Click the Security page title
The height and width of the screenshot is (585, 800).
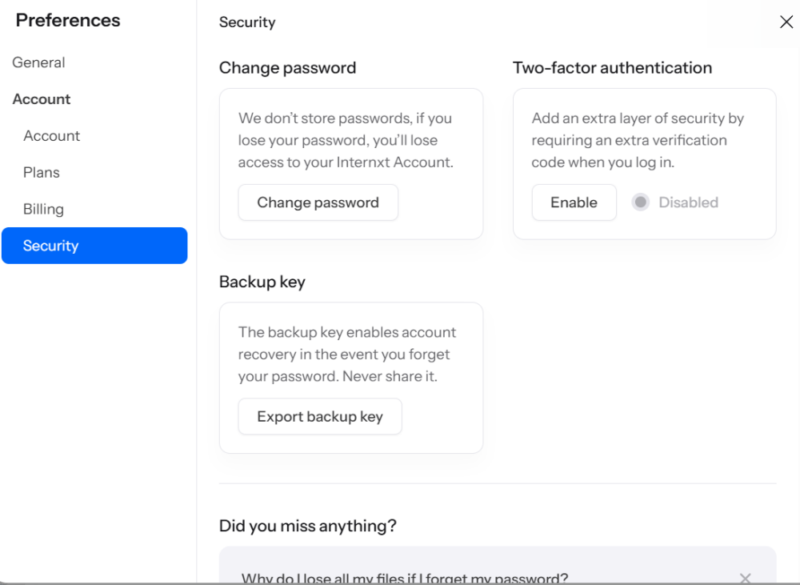coord(246,22)
